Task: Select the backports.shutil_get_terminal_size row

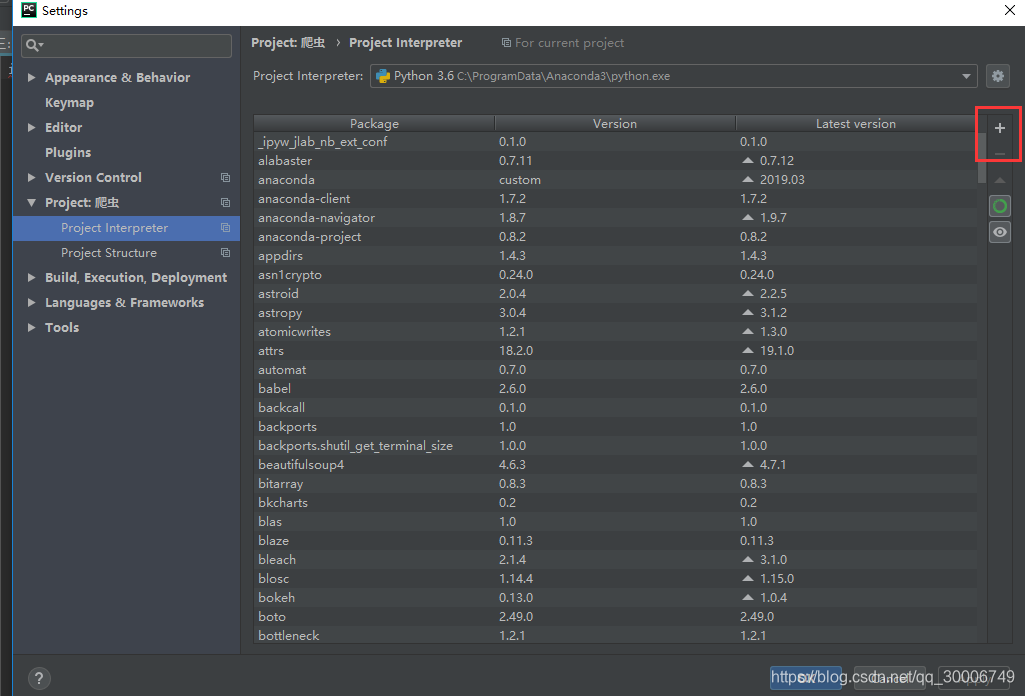Action: [615, 446]
